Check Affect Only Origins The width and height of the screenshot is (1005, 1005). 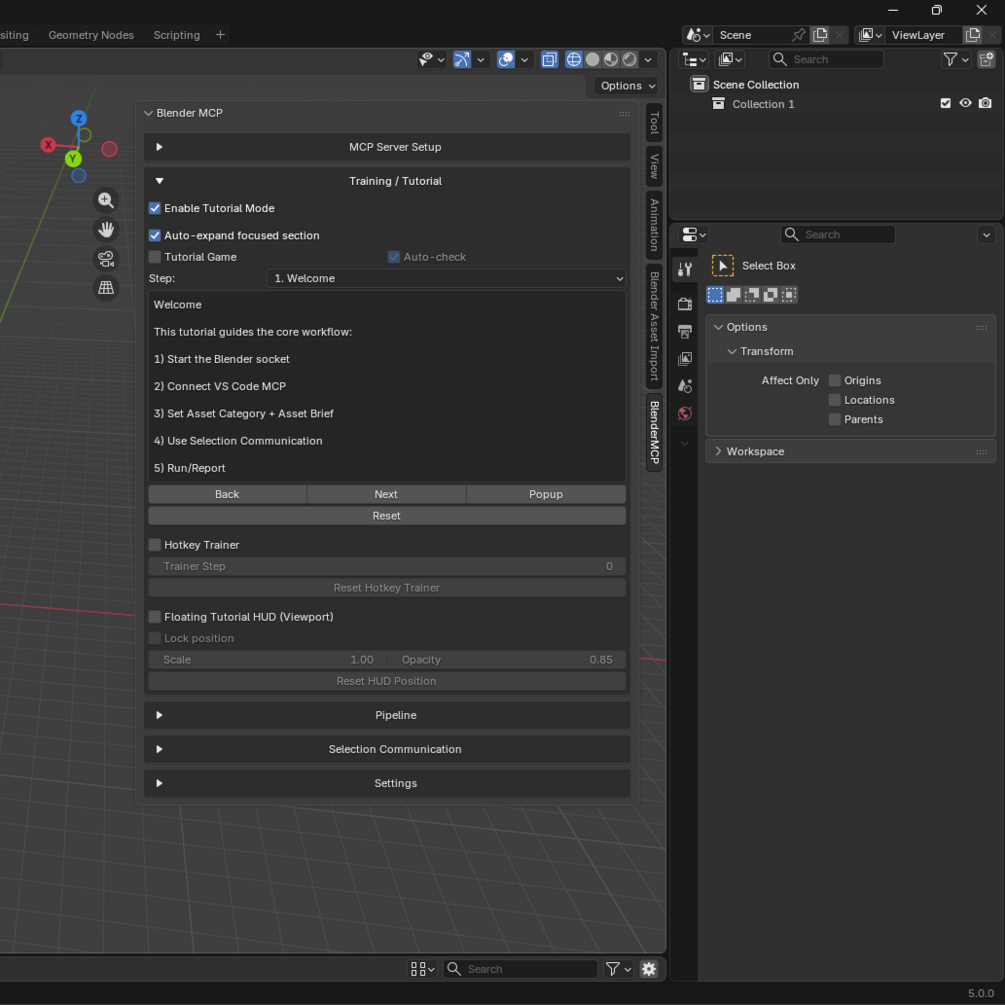tap(834, 380)
